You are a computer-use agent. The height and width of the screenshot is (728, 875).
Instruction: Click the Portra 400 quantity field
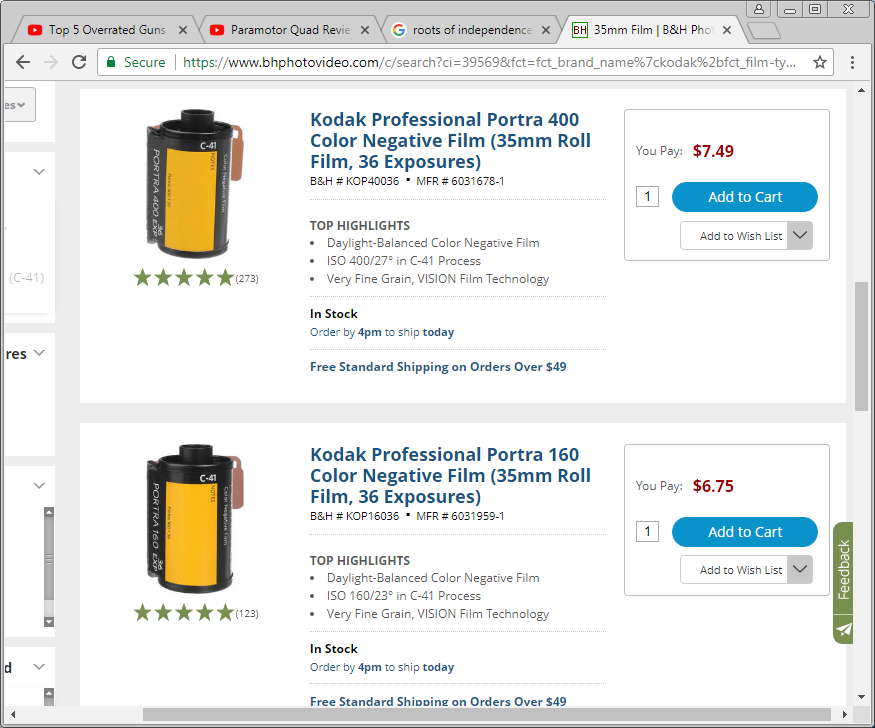pyautogui.click(x=647, y=196)
